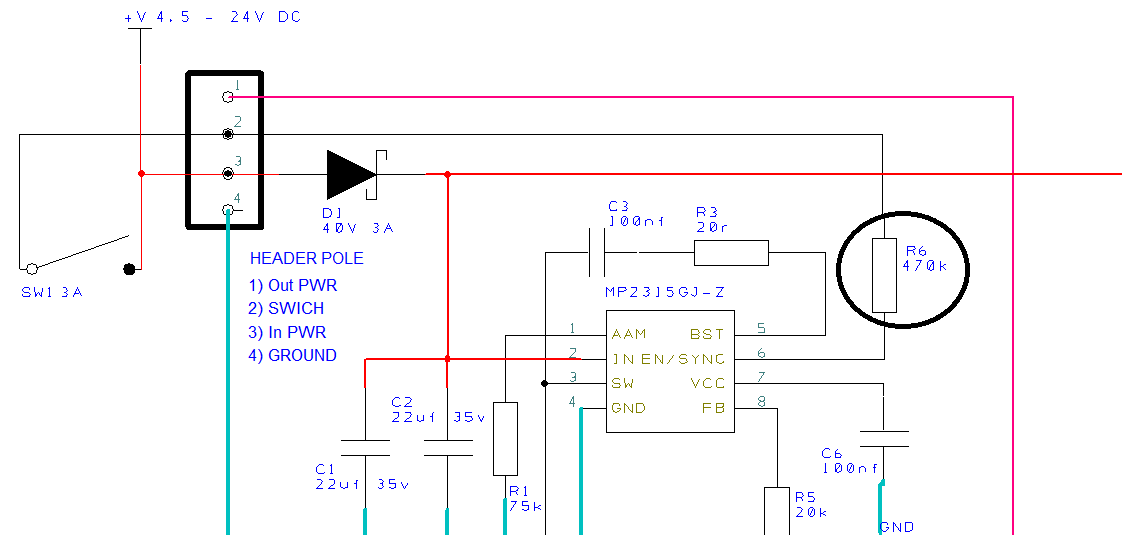1122x535 pixels.
Task: Click header pin 3 terminal
Action: coord(228,173)
